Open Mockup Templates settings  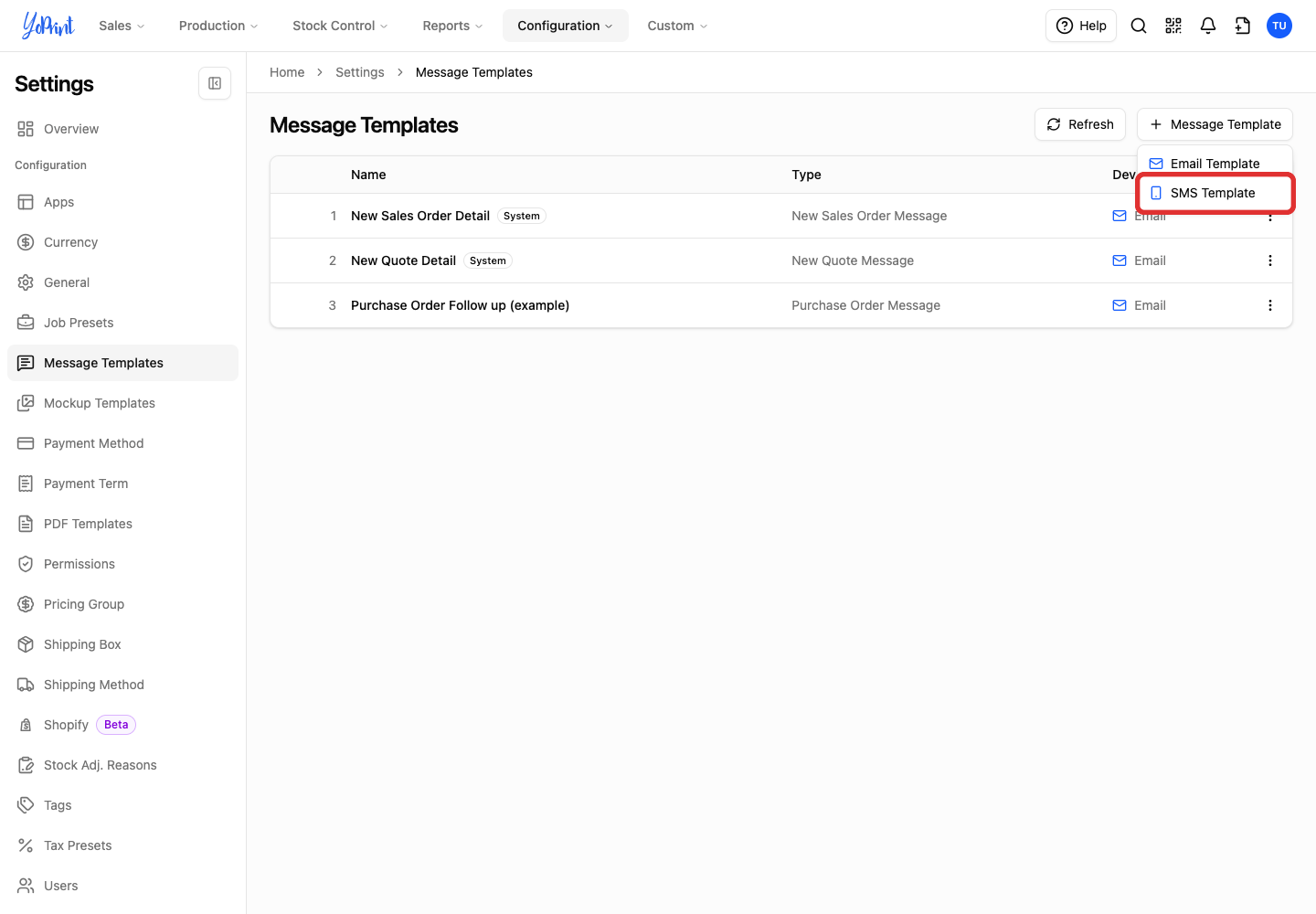(122, 403)
